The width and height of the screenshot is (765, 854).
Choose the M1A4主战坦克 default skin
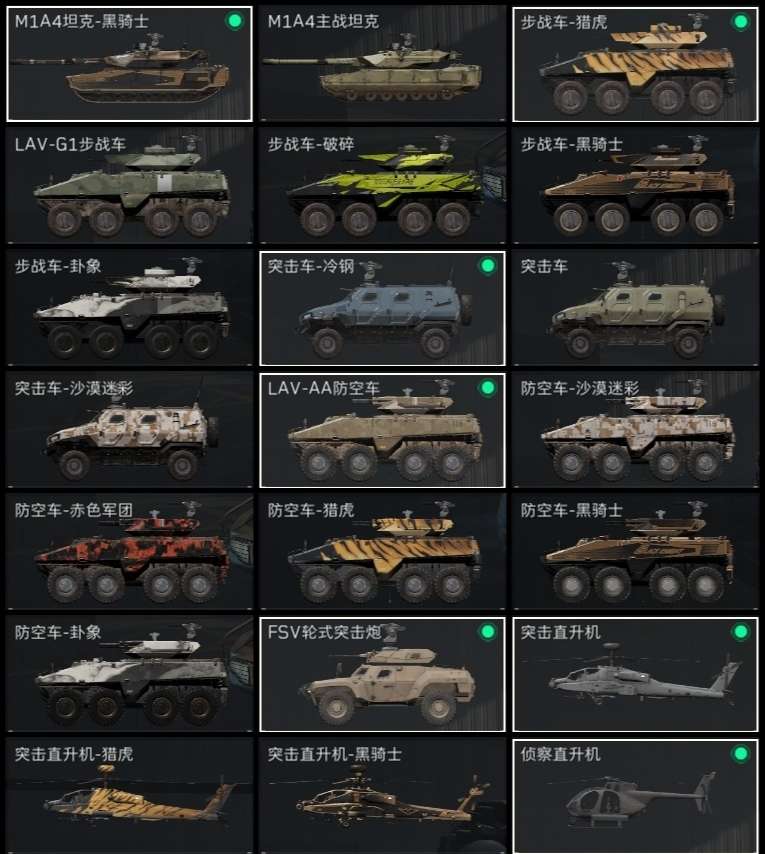click(x=382, y=64)
